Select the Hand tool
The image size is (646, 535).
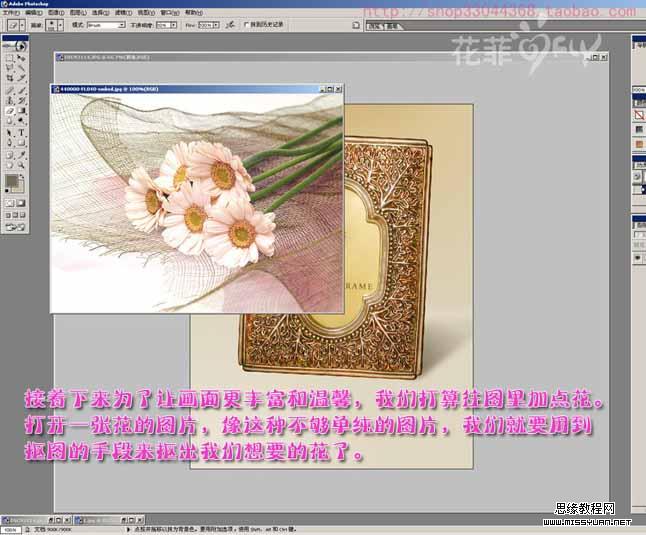pos(9,165)
